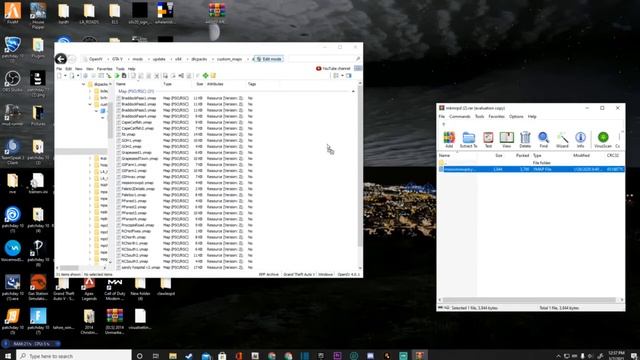Click the Add button in WinRAR toolbar

[449, 139]
